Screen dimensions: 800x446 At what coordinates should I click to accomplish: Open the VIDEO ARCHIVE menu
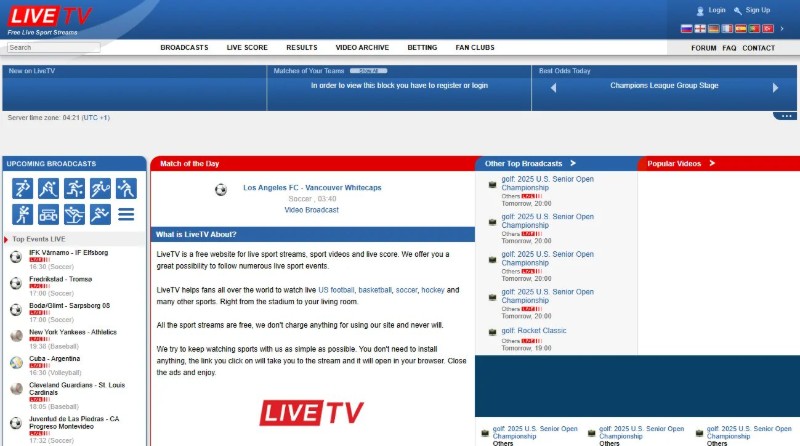(x=362, y=47)
